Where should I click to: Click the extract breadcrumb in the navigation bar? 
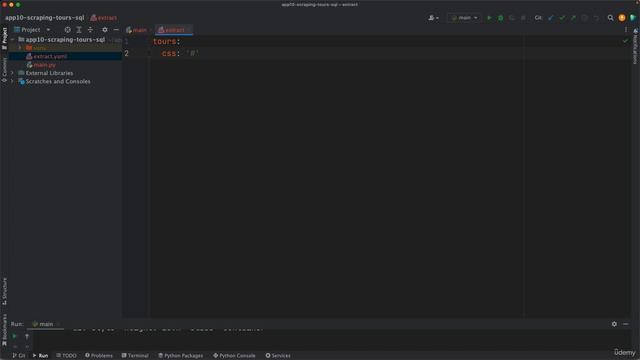104,18
